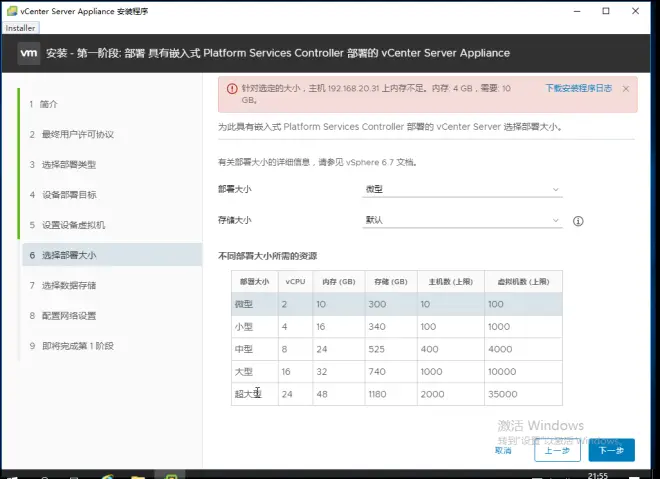Click the 小型 row label

tap(244, 327)
